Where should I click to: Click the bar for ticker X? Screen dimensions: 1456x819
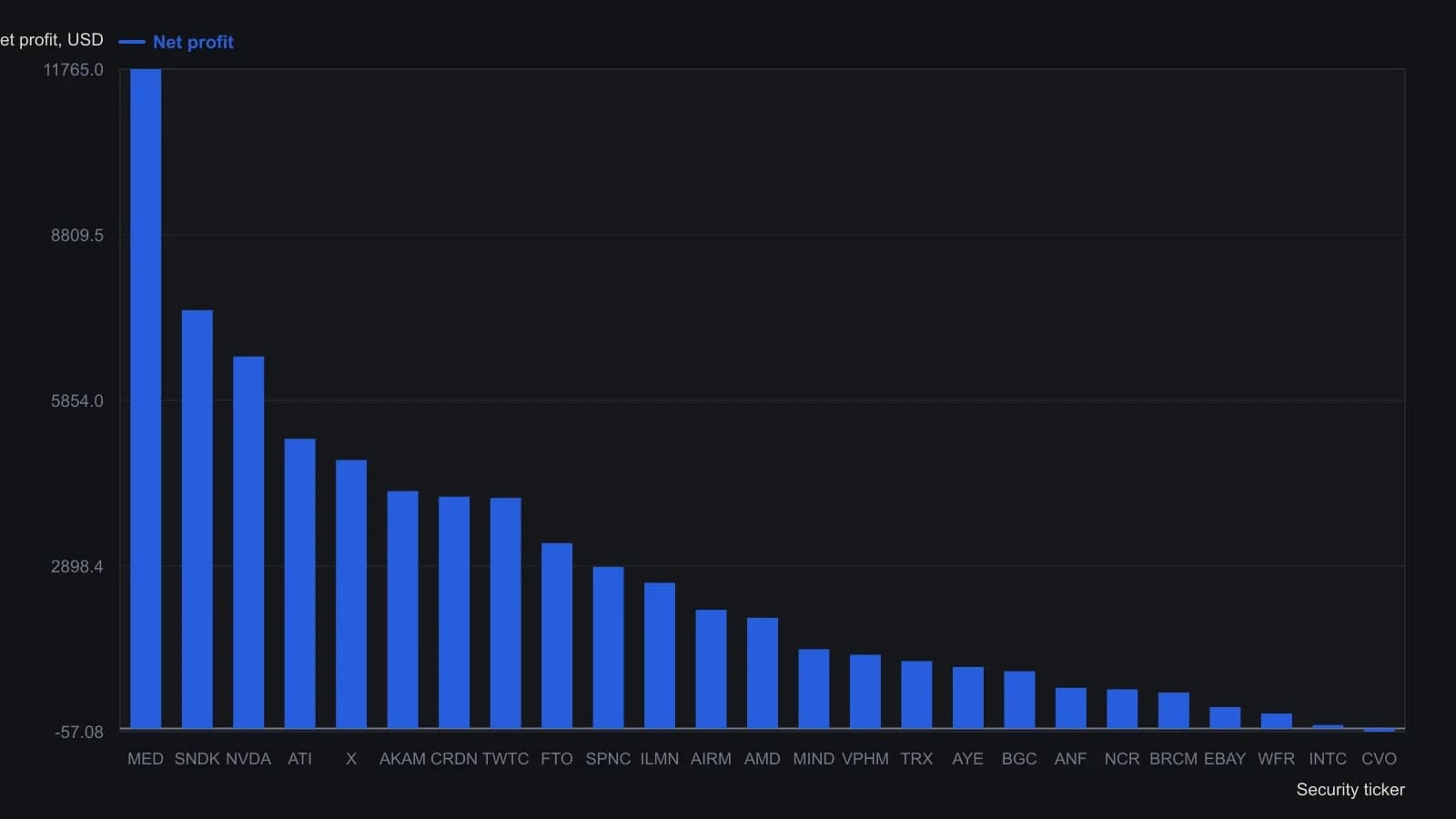click(x=351, y=594)
